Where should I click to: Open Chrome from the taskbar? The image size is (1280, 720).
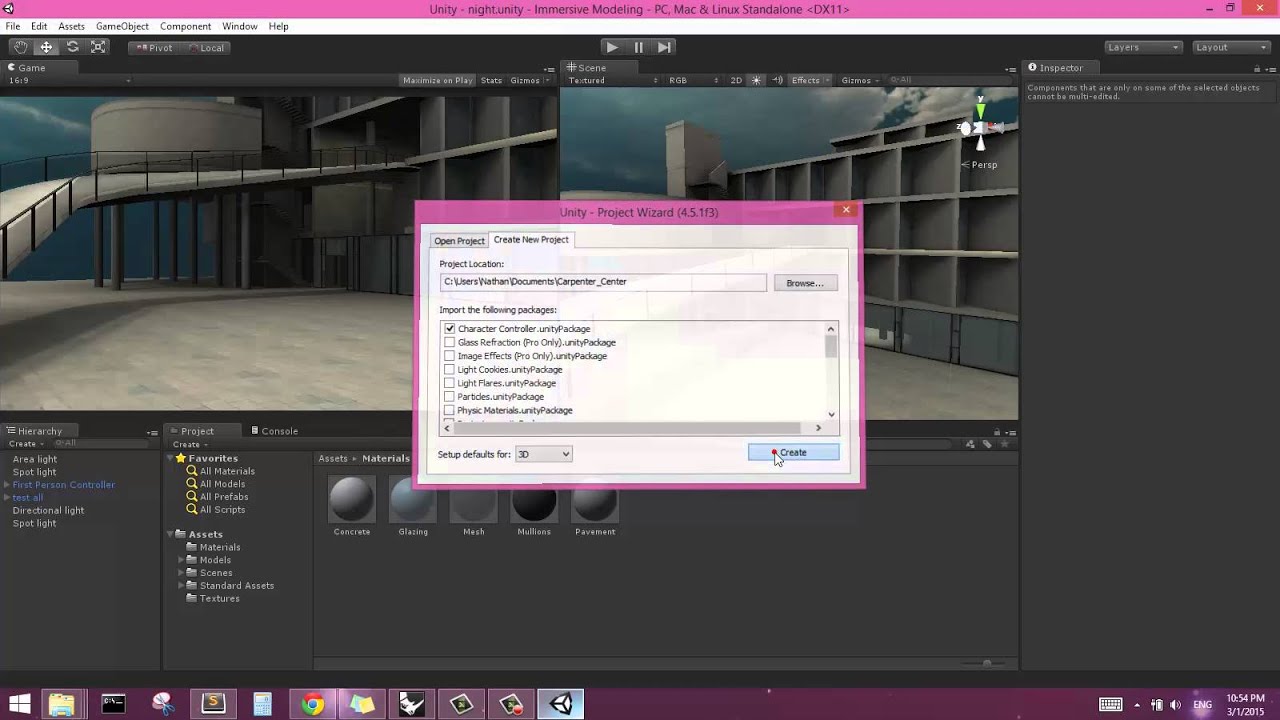[313, 704]
